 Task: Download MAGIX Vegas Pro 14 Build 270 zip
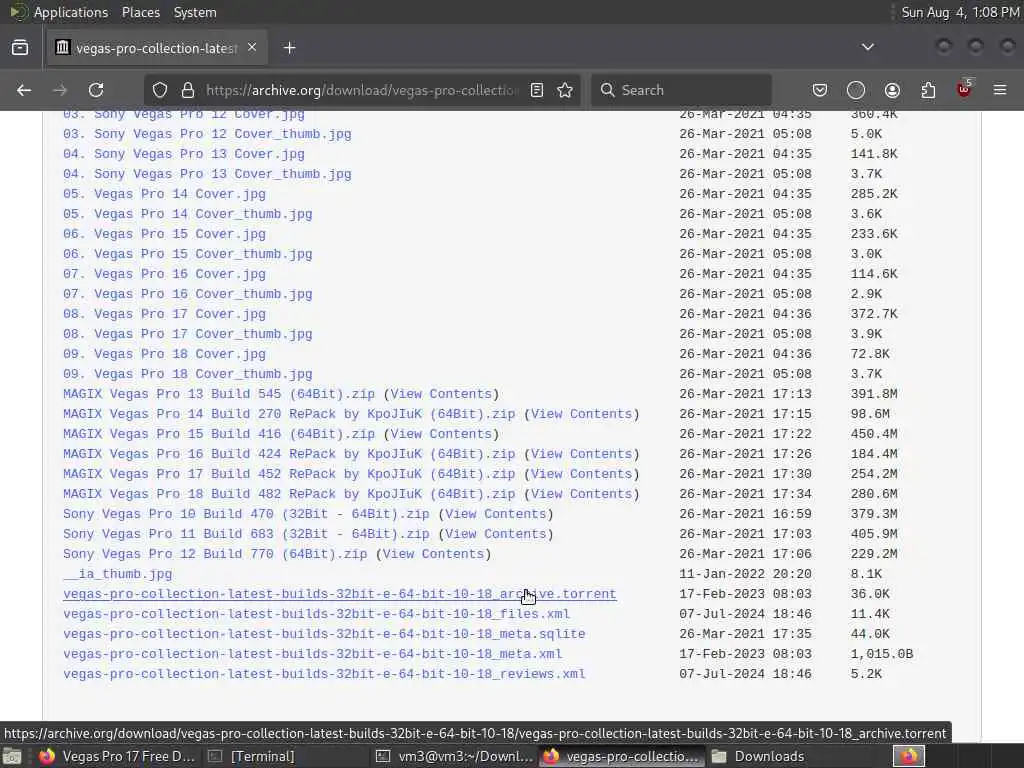click(x=289, y=414)
